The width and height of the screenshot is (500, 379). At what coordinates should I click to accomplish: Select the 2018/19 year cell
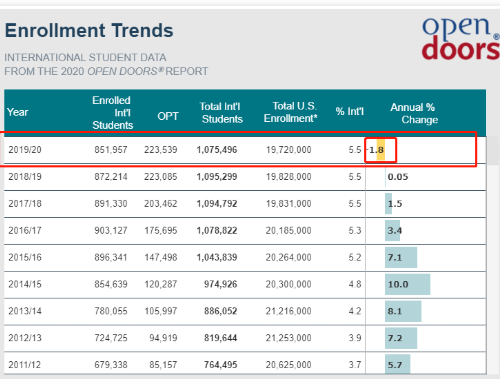click(x=25, y=177)
